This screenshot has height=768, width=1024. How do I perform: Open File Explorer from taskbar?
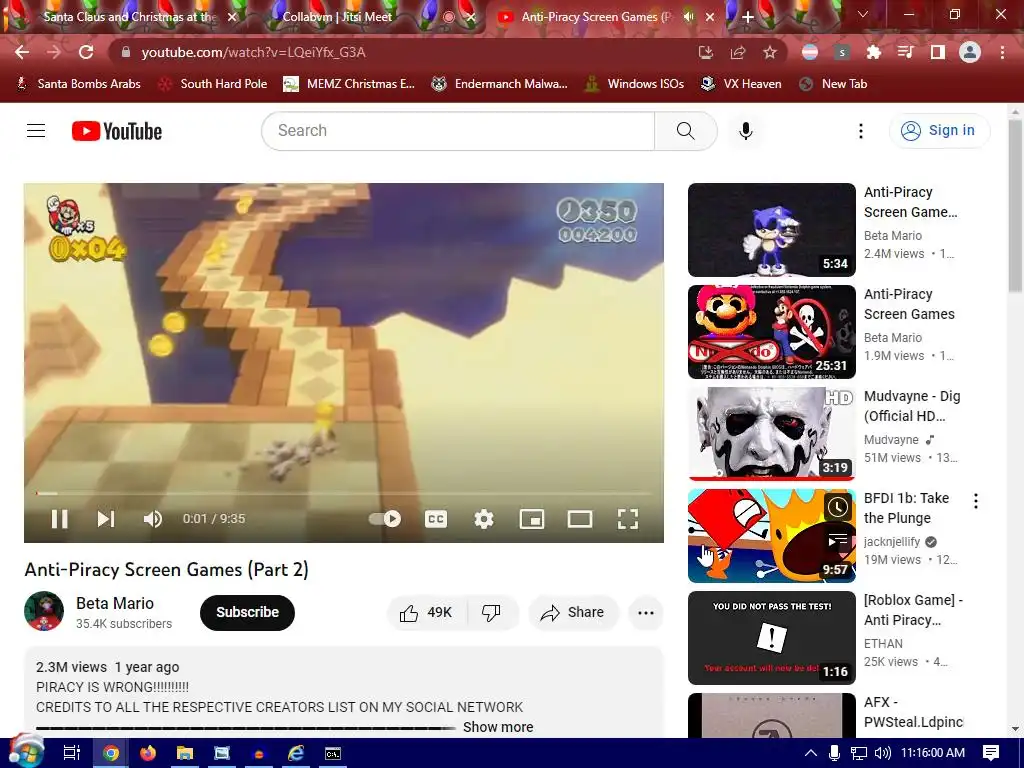[185, 754]
